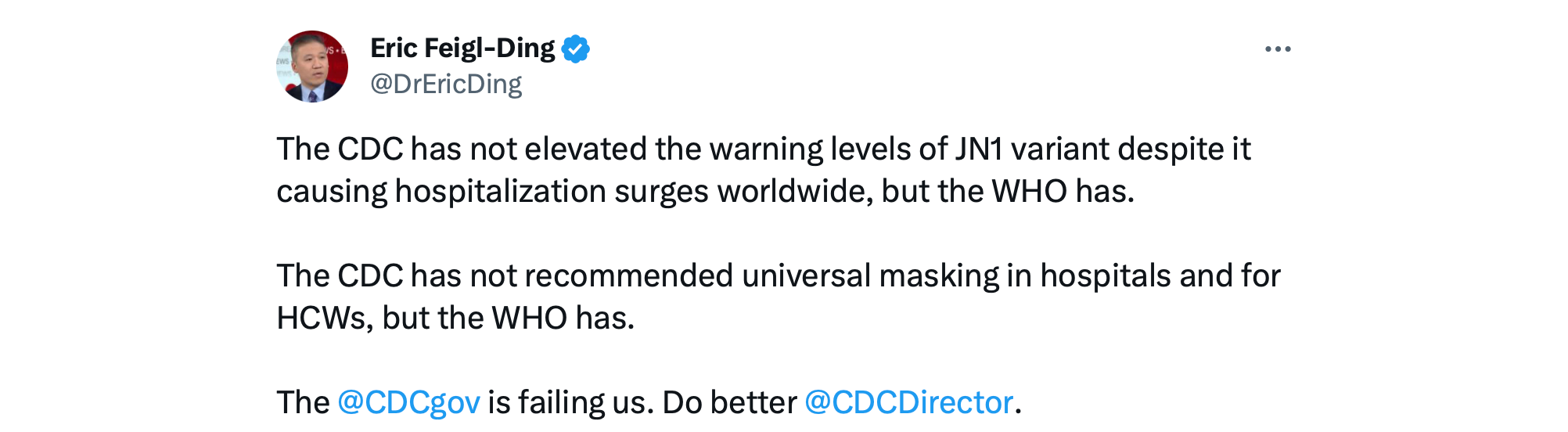The height and width of the screenshot is (432, 1568).
Task: Click "but the WHO has" after "worldwide"
Action: 1007,192
